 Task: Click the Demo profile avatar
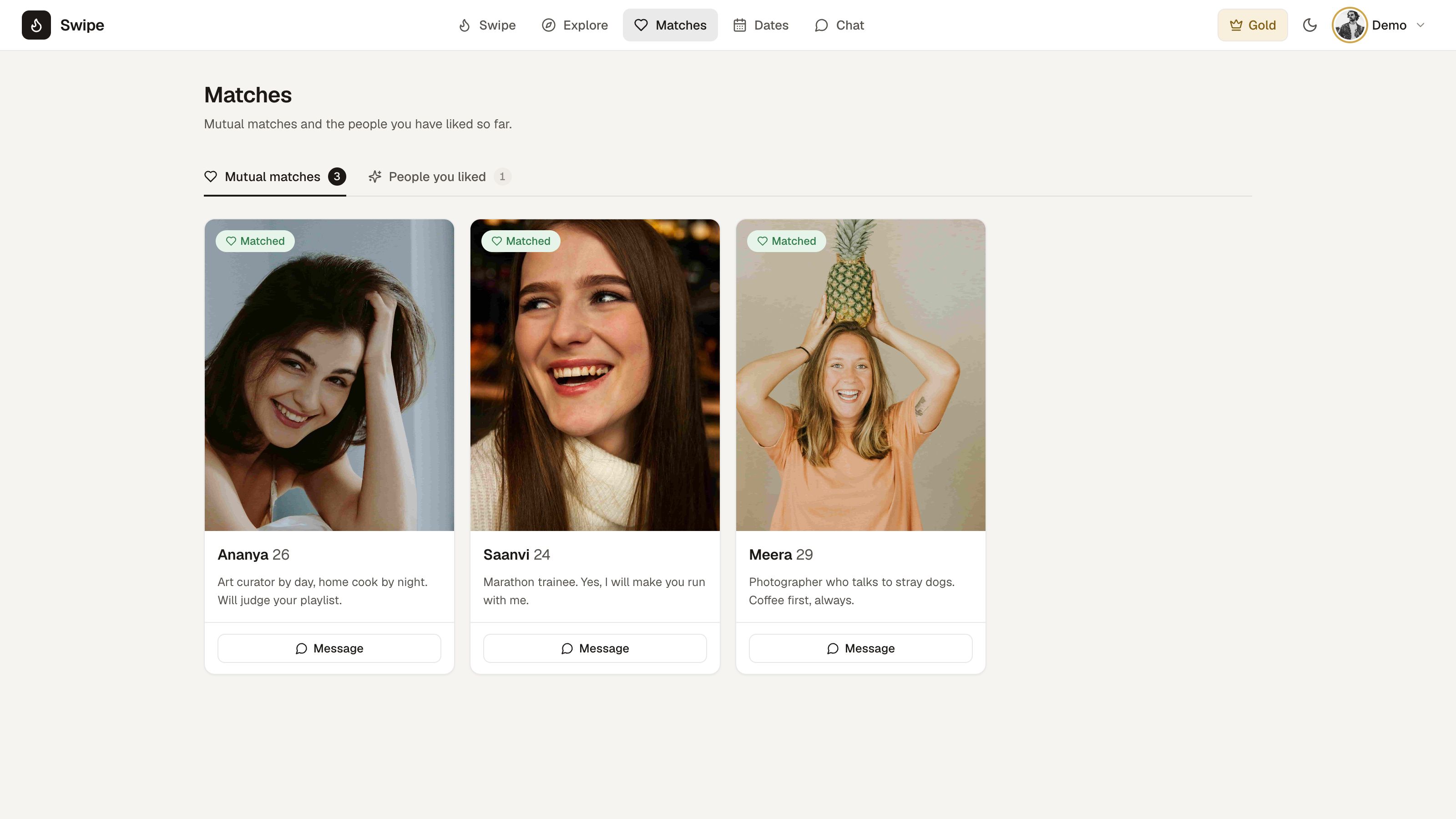[1349, 25]
